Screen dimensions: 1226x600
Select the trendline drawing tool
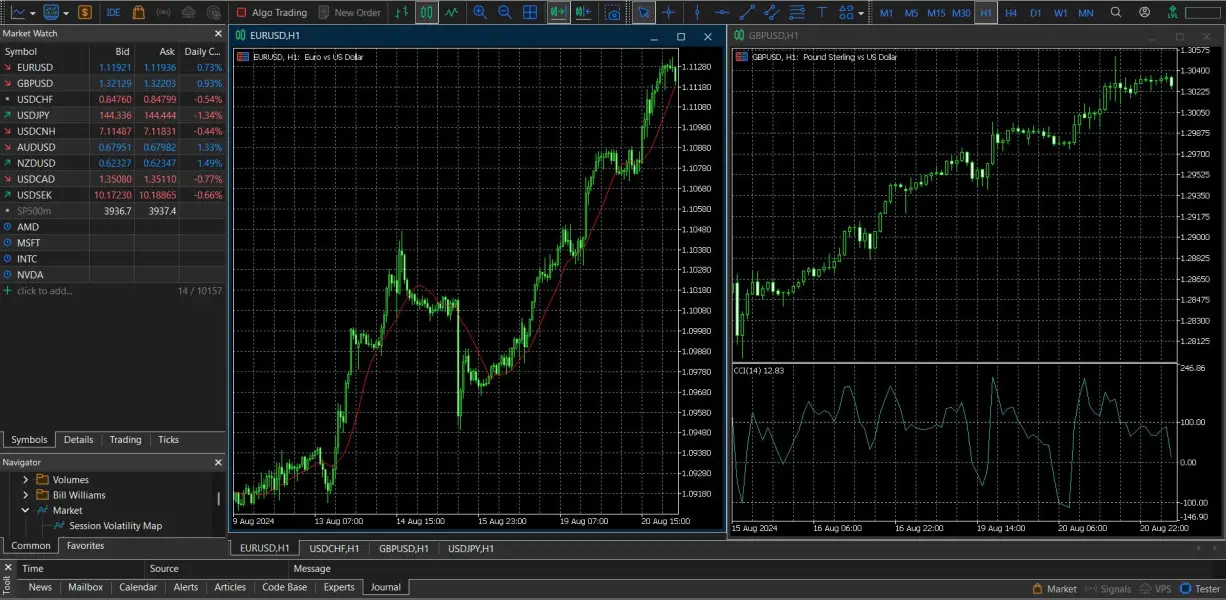[x=747, y=13]
